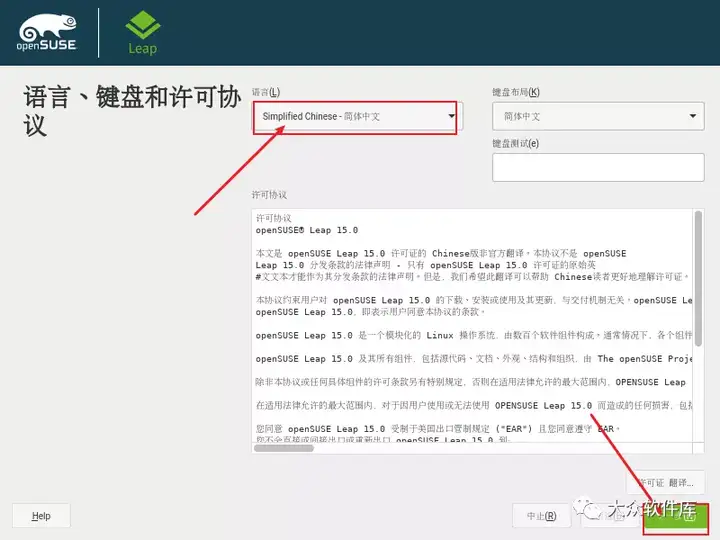Open the Simplified Chinese language dropdown
Viewport: 720px width, 540px height.
357,117
